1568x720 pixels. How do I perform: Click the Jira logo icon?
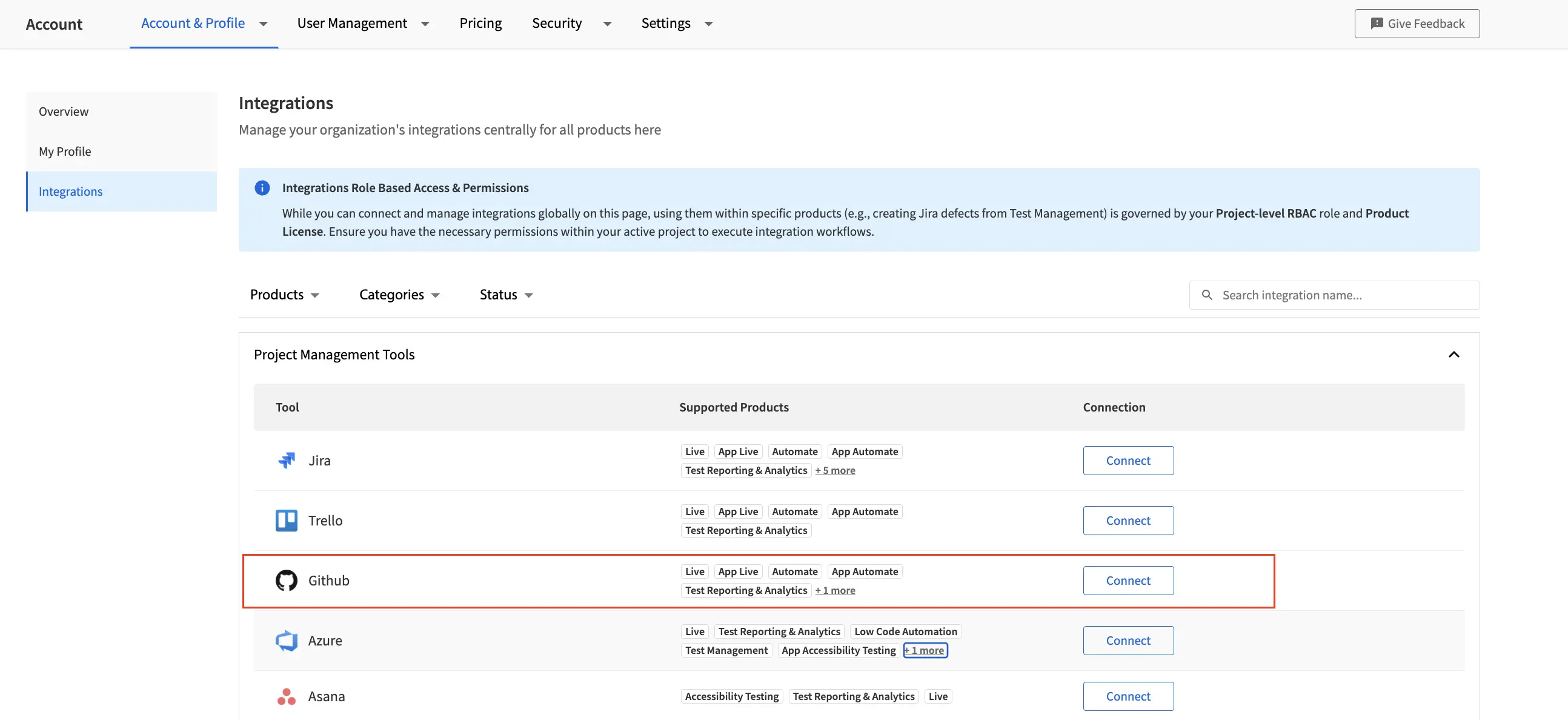coord(286,460)
